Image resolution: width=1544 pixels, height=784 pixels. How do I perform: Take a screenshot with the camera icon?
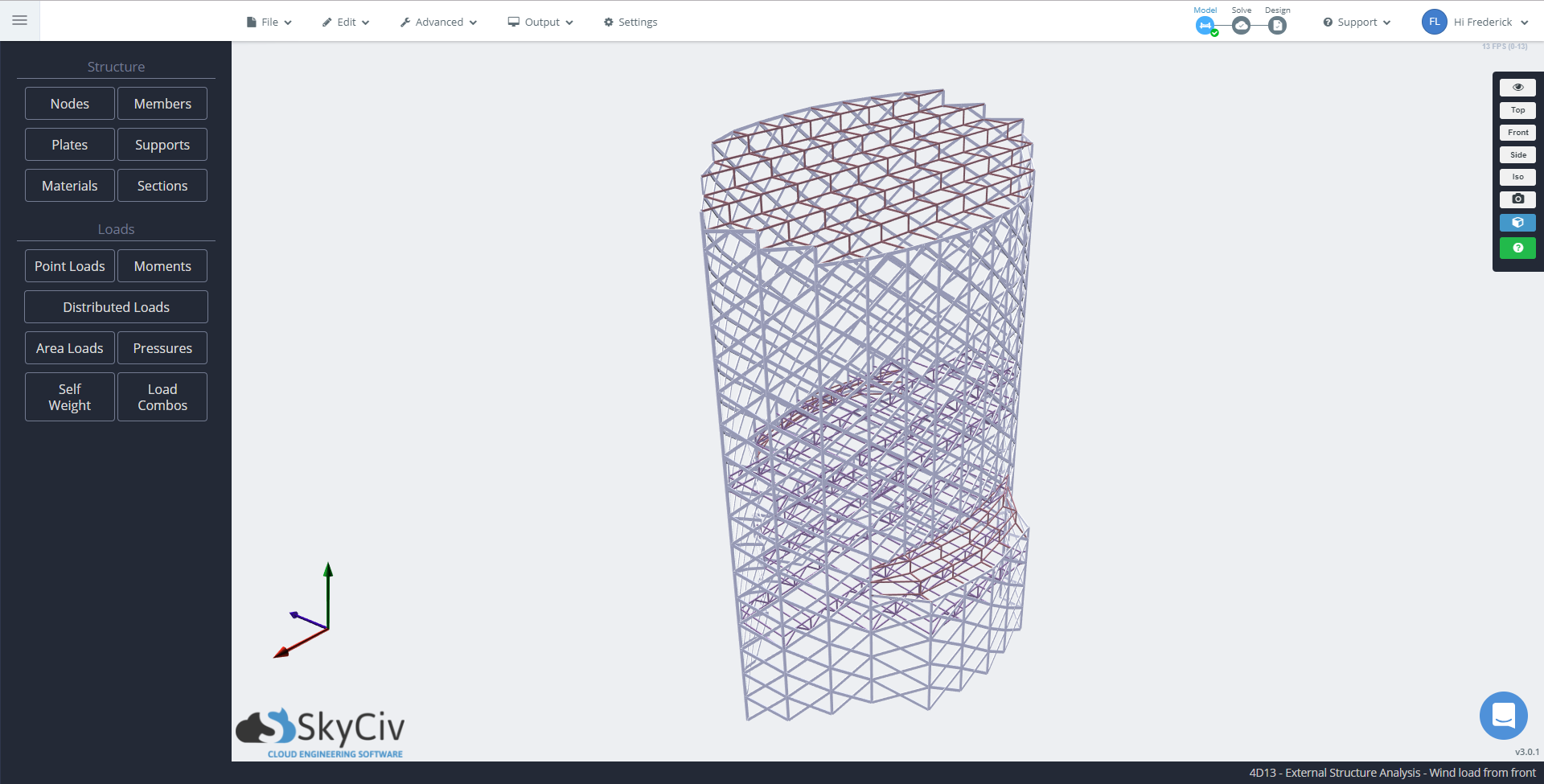1517,199
